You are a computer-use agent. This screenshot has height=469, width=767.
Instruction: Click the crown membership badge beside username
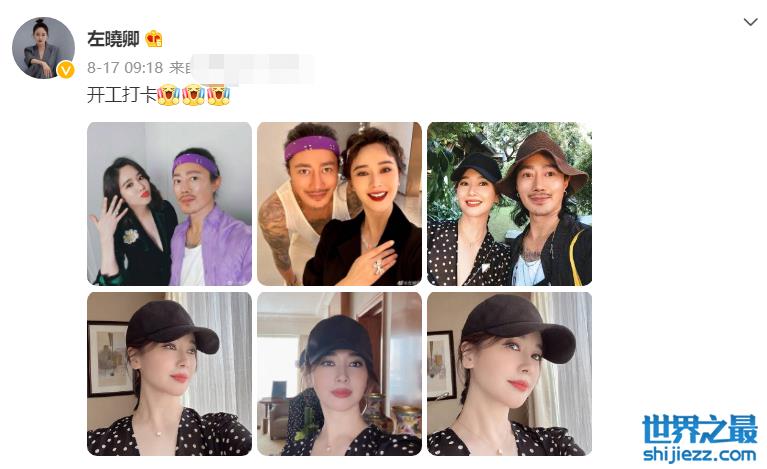(154, 39)
